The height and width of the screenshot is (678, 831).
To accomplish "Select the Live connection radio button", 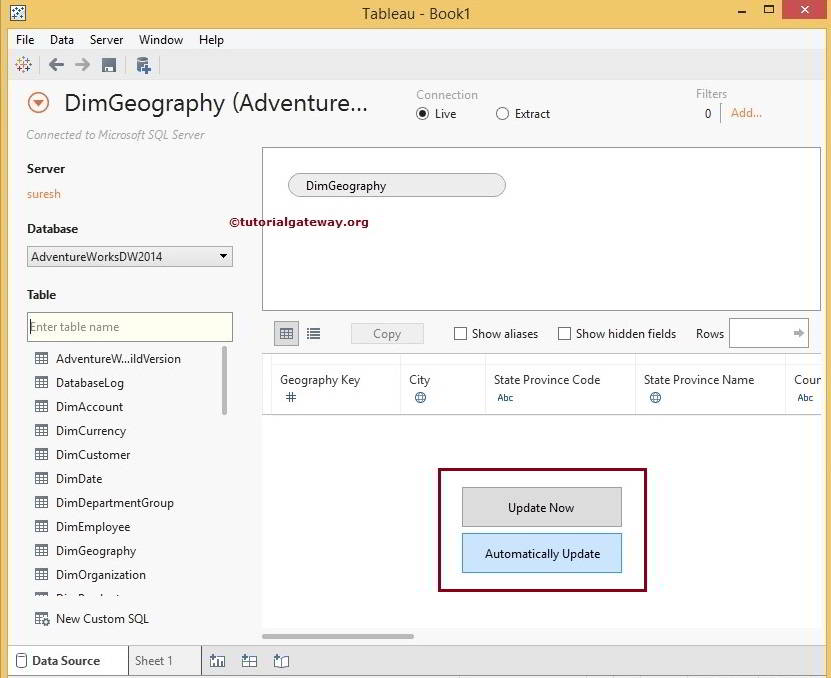I will [x=423, y=114].
